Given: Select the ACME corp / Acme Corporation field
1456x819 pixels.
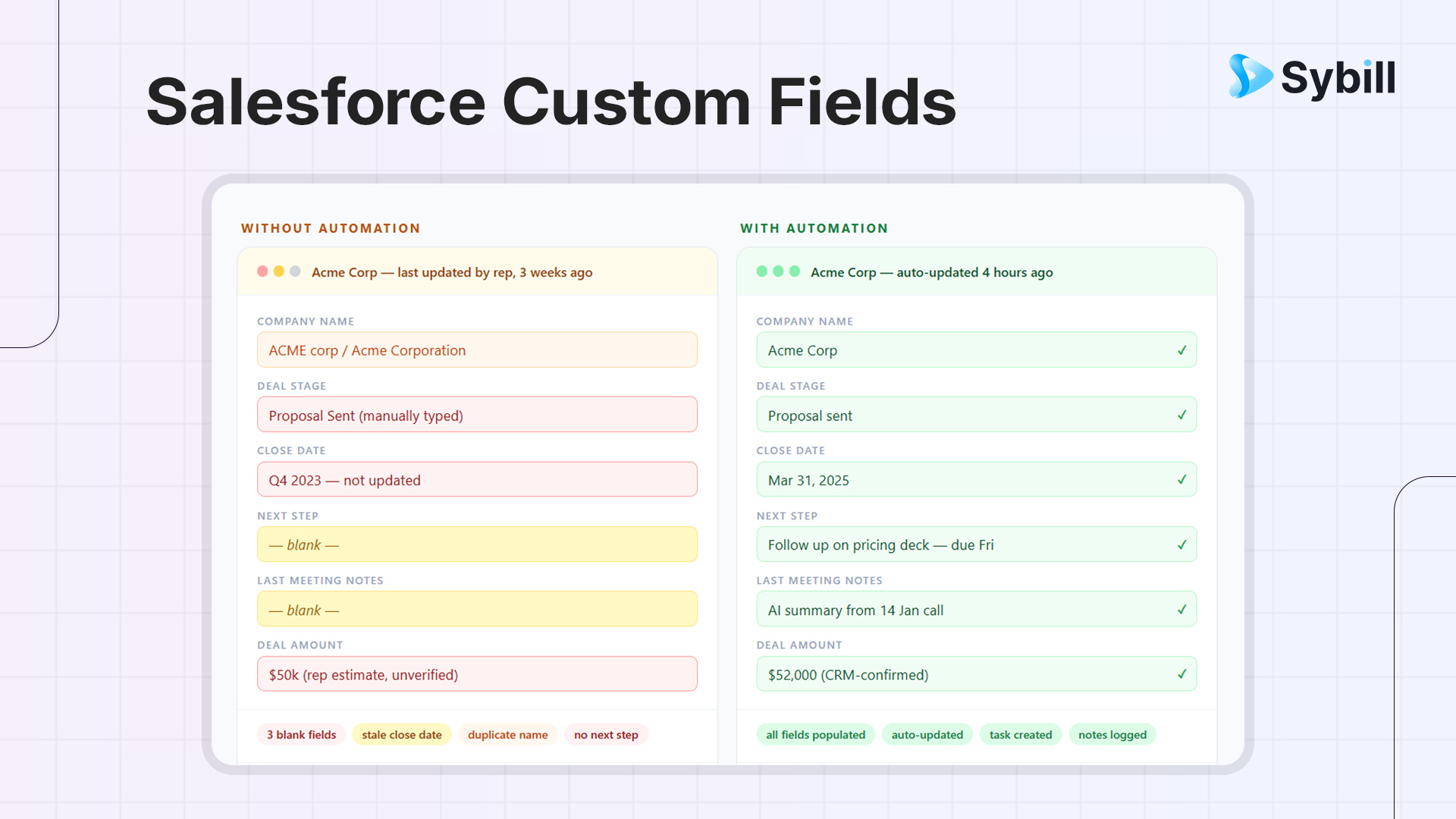Looking at the screenshot, I should point(477,350).
